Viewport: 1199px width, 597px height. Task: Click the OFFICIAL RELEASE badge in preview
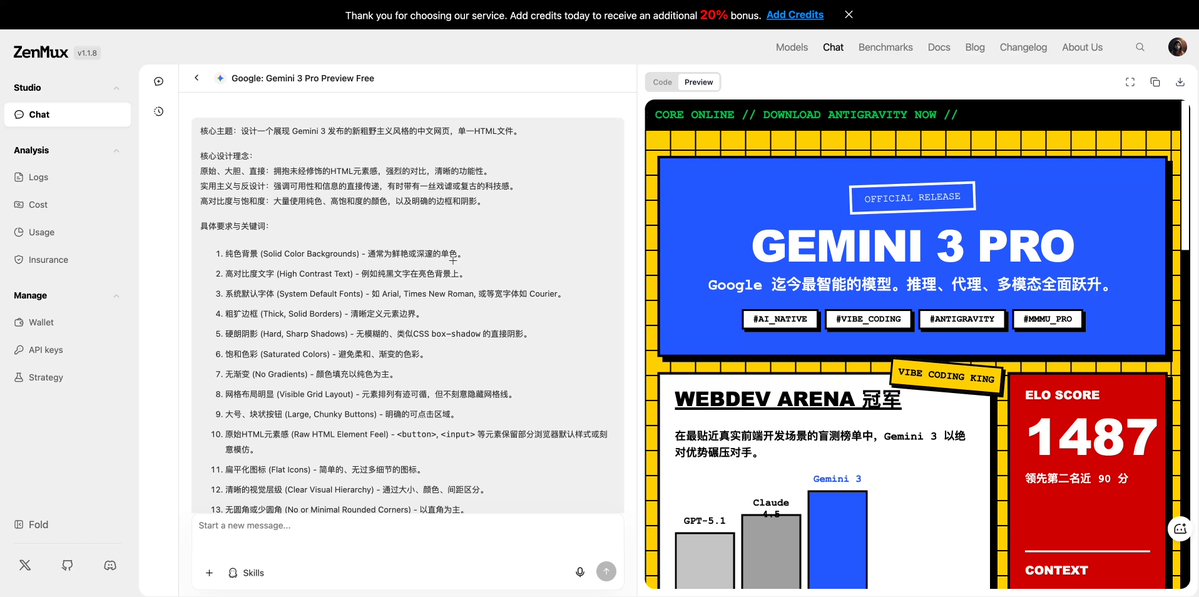coord(912,198)
